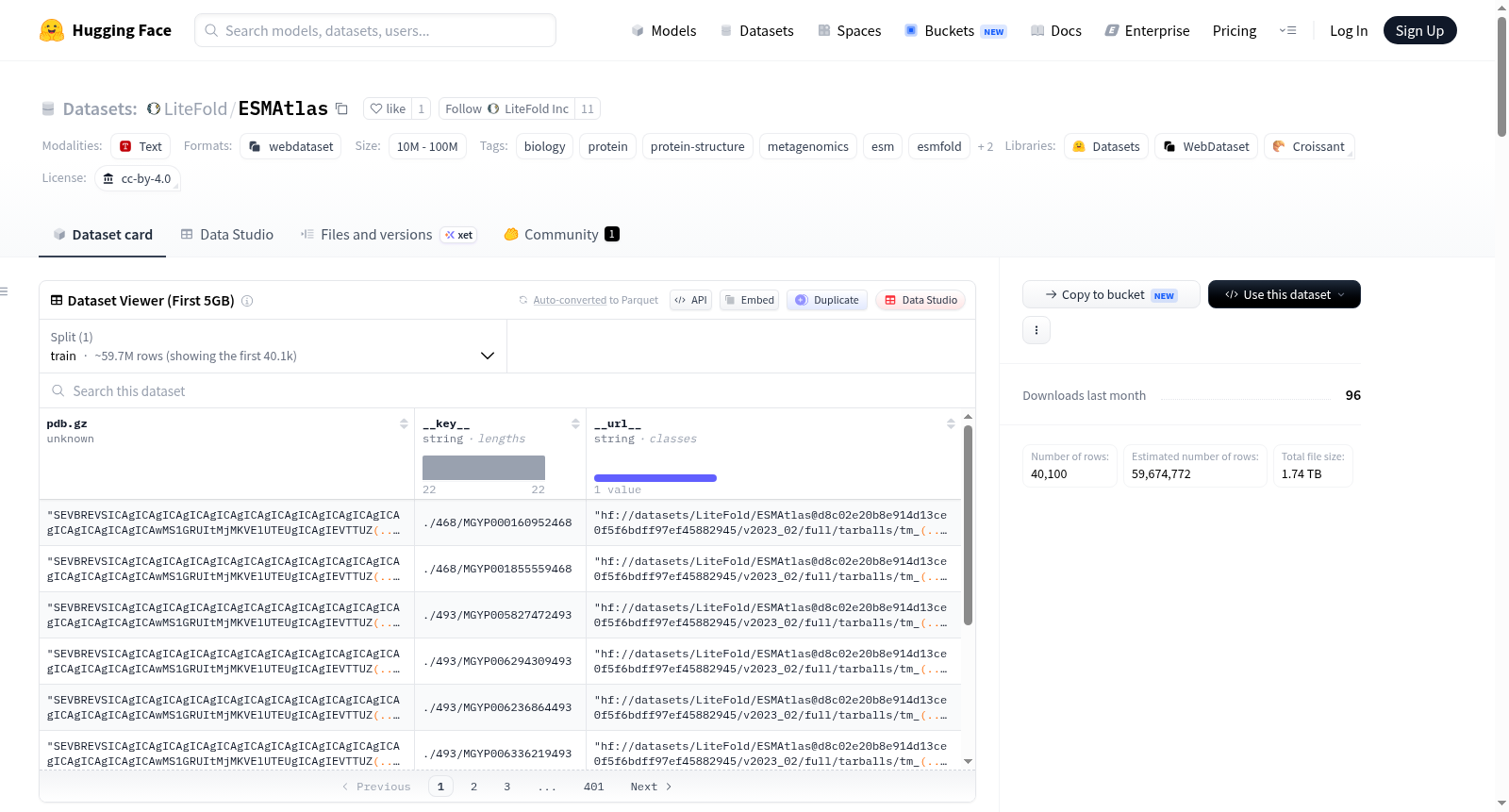
Task: Click the Hugging Face logo icon
Action: tap(52, 30)
